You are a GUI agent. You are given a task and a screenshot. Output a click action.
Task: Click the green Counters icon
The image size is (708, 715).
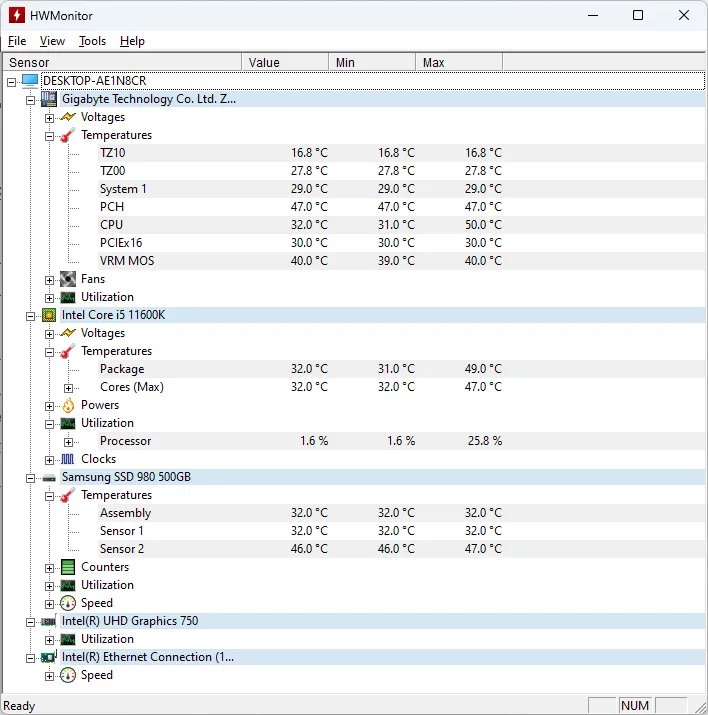tap(68, 567)
